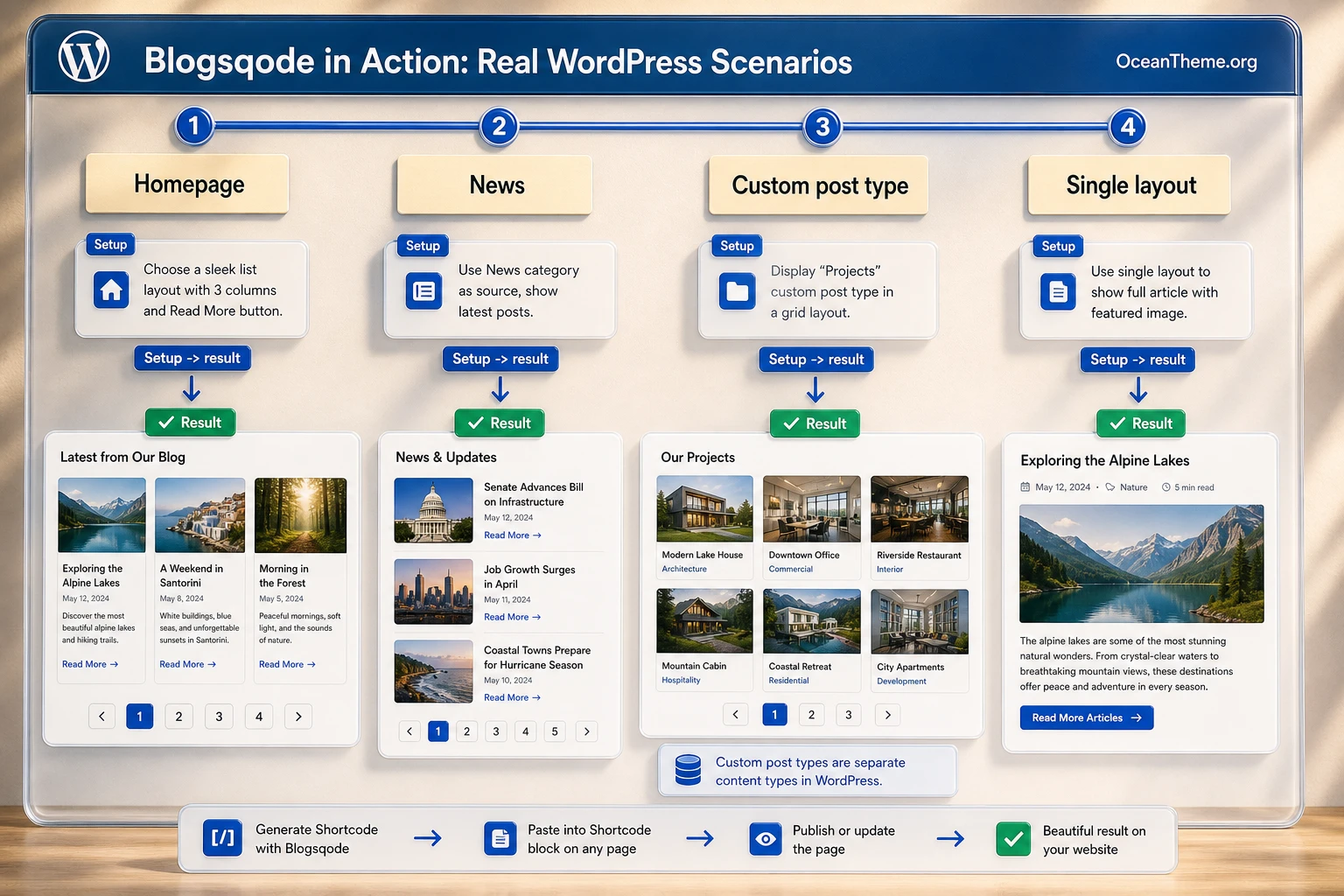This screenshot has height=896, width=1344.
Task: Visit the OceanTheme.org link in header
Action: click(x=1186, y=61)
